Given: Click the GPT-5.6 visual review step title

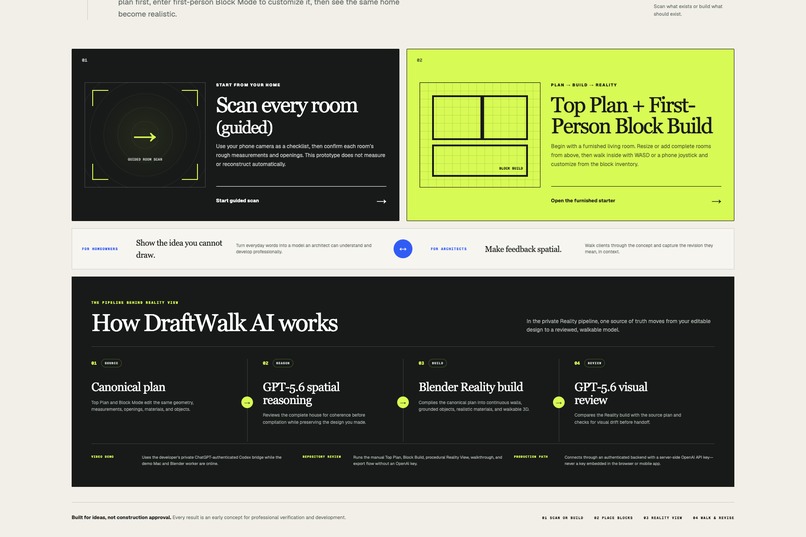Looking at the screenshot, I should click(x=611, y=393).
